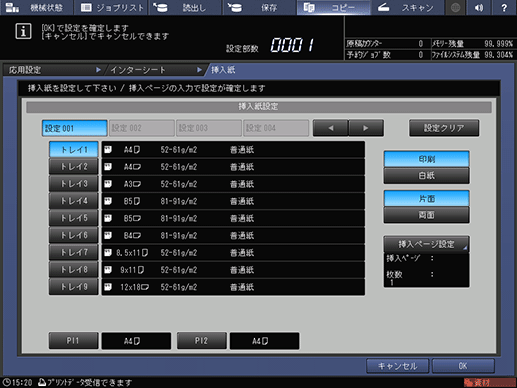Viewport: 517px width, 388px height.
Task: Click the キャンセル cancel button
Action: point(397,366)
